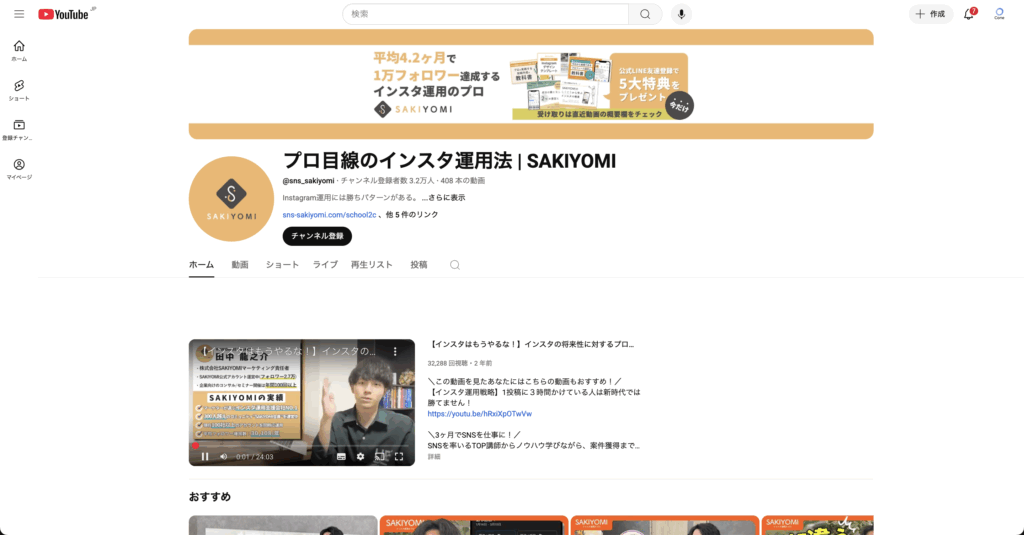Screen dimensions: 1024x535
Task: Select the channel ホーム tab
Action: [x=201, y=265]
